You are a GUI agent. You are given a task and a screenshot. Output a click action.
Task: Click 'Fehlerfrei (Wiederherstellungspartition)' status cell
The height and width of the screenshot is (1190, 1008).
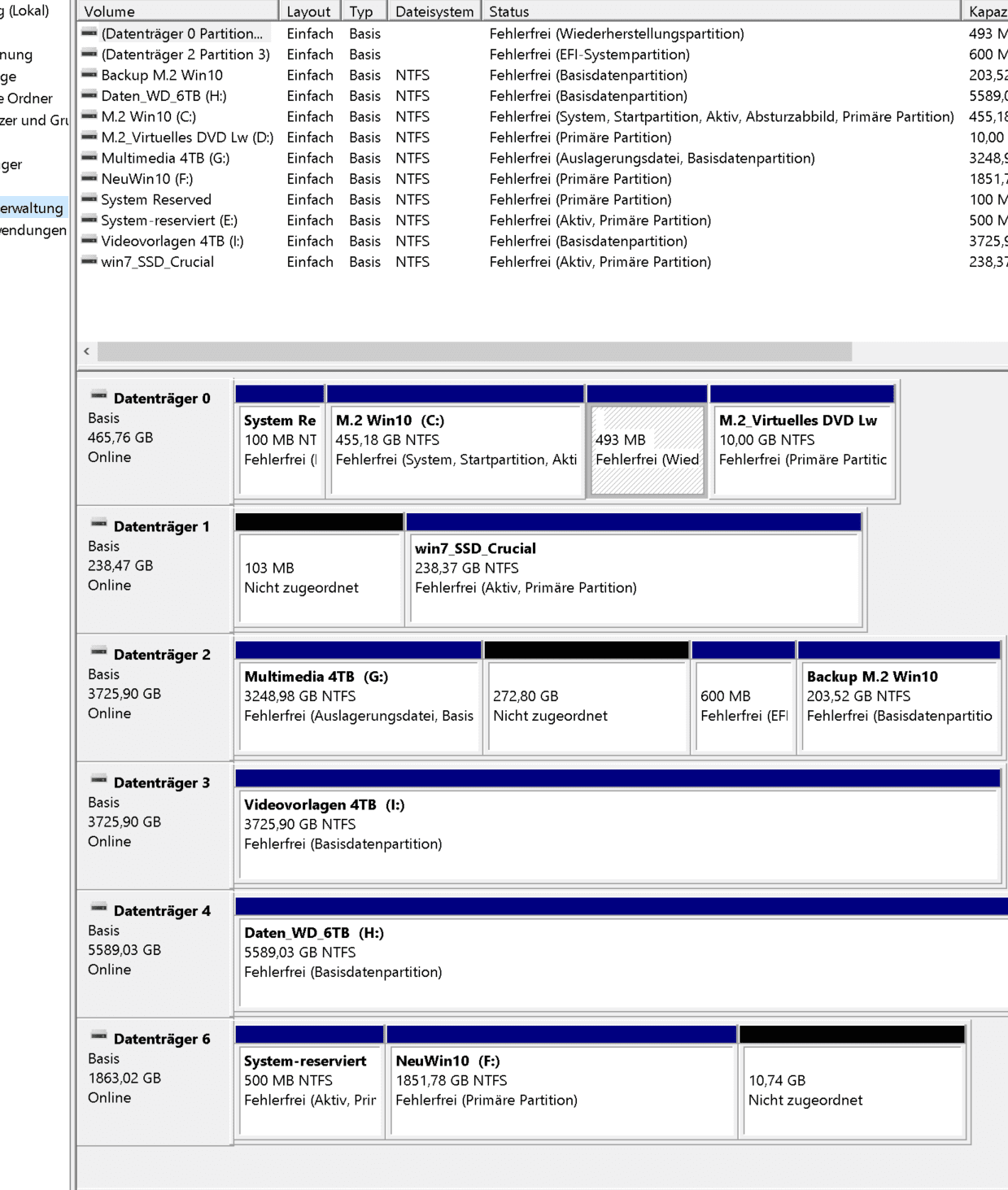(617, 33)
